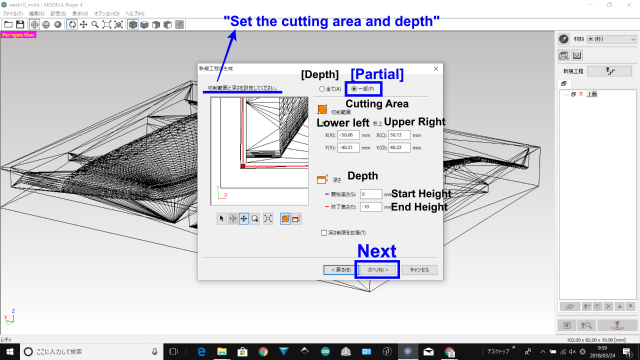Screen dimensions: 640x360
Task: Click the taskbar search box
Action: (x=91, y=351)
